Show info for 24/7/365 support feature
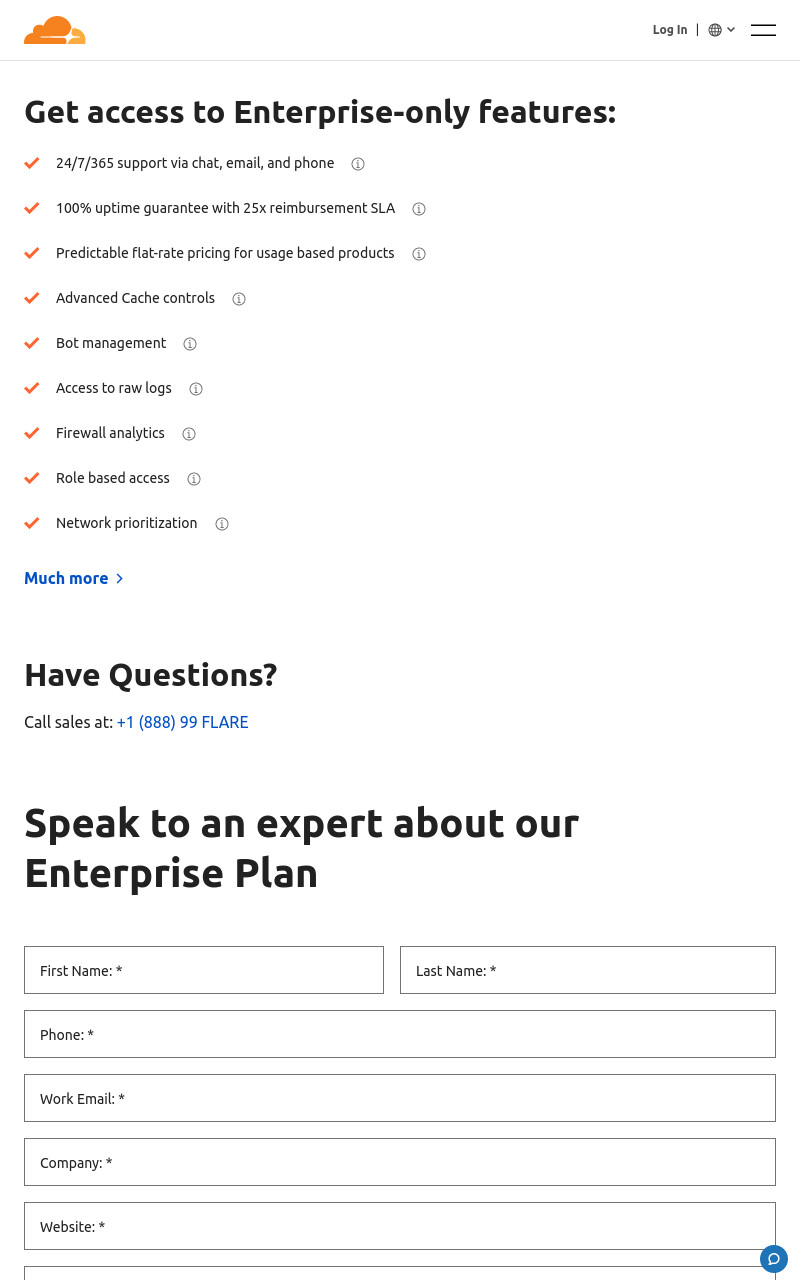The width and height of the screenshot is (800, 1280). point(358,164)
